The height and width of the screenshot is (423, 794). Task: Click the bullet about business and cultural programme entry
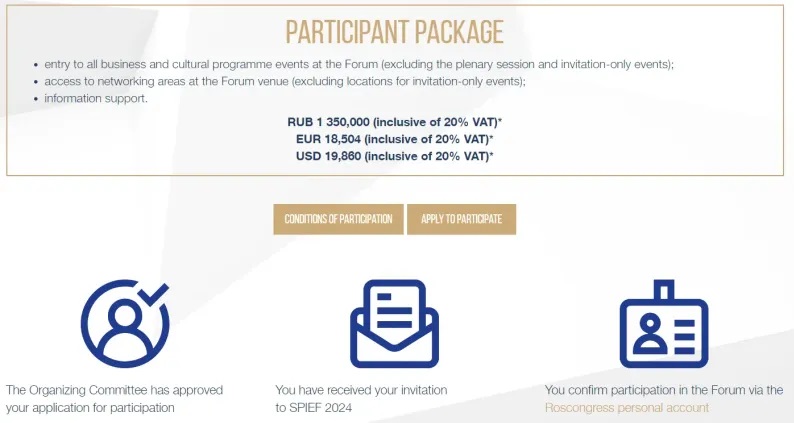359,64
